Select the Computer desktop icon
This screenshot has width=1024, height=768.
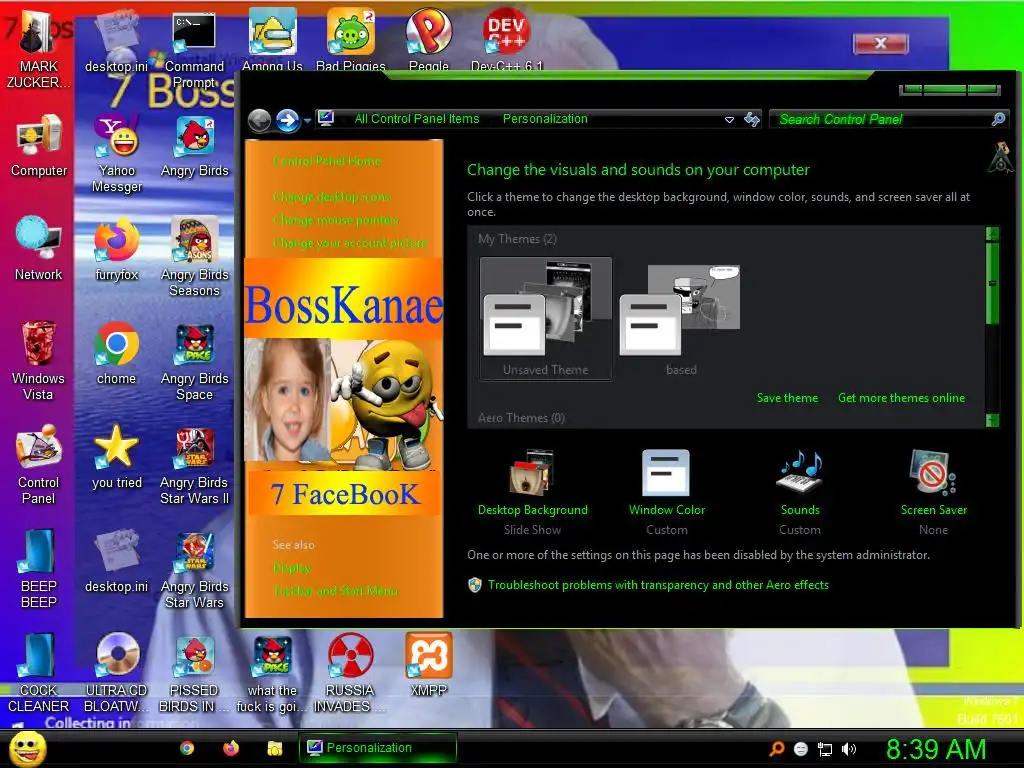click(39, 145)
